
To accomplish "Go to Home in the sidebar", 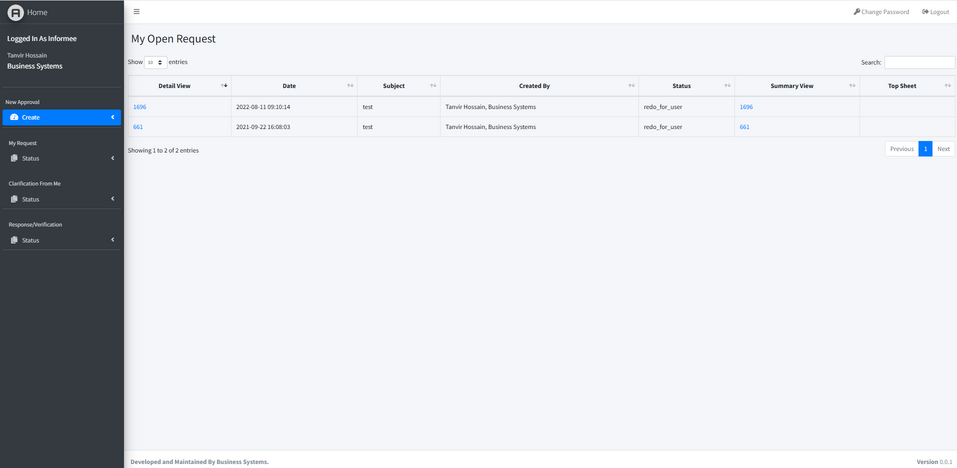I will point(37,12).
